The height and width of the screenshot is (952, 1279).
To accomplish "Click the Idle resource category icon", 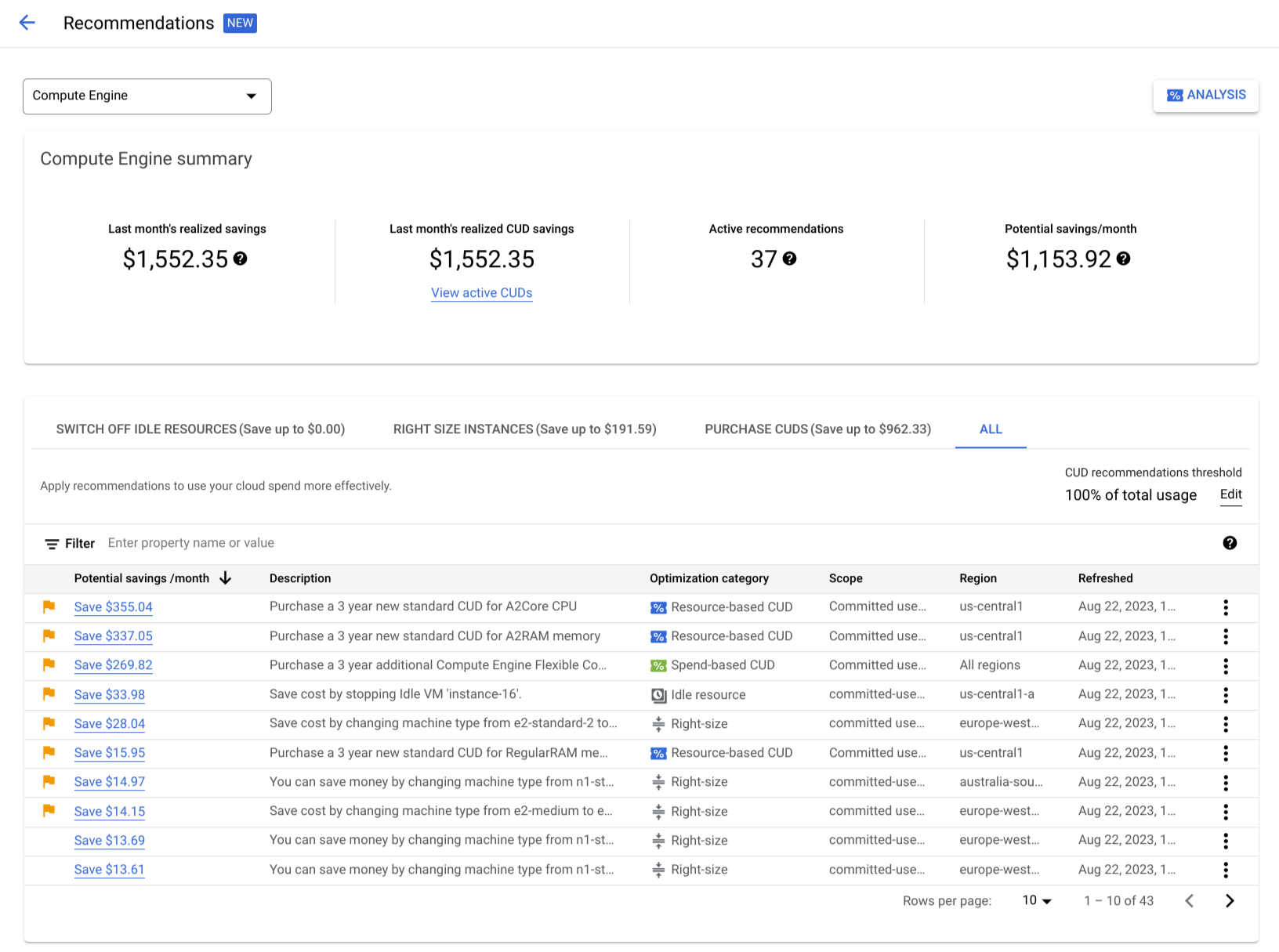I will (x=658, y=695).
